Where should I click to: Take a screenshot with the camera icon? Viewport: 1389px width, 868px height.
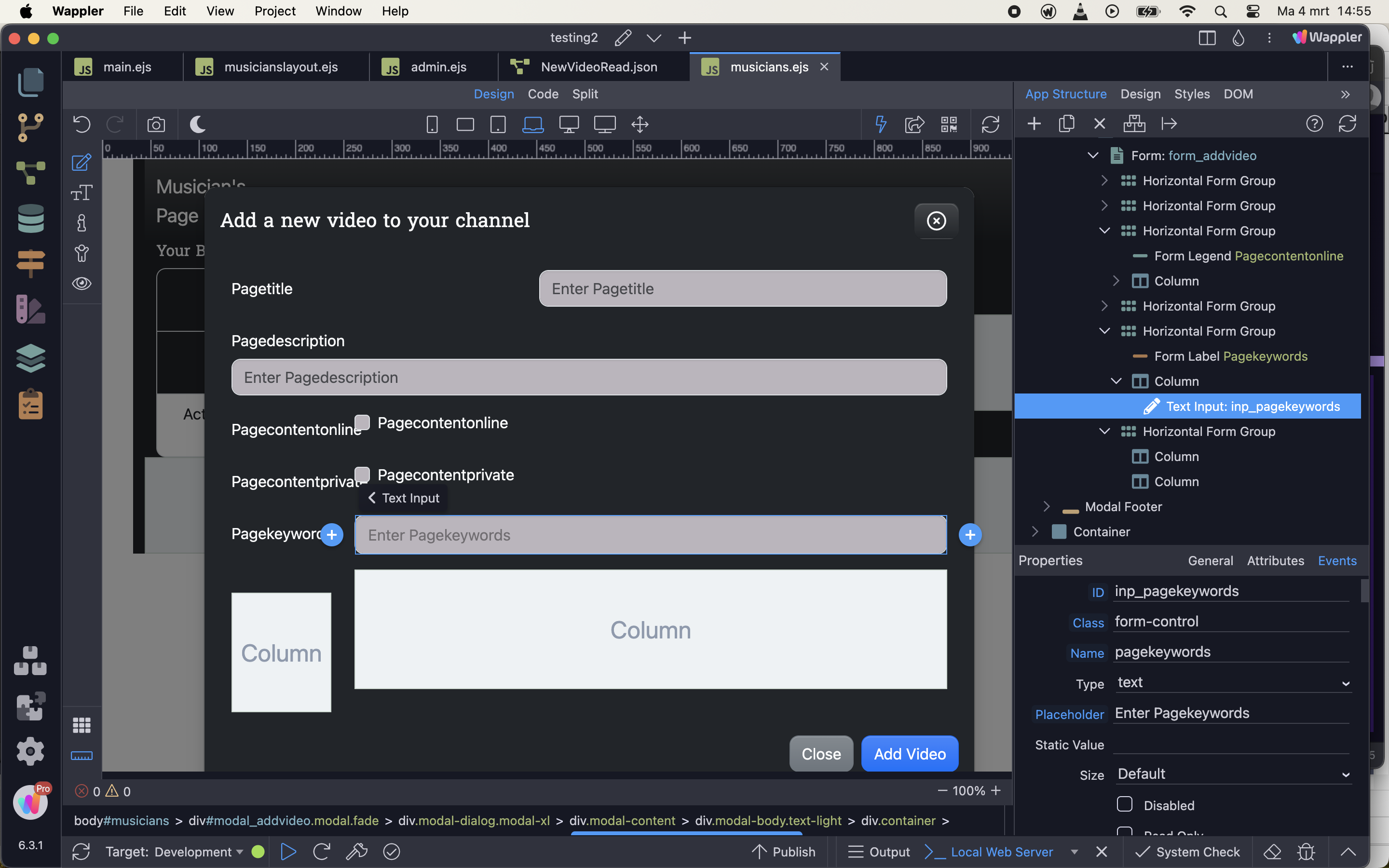tap(156, 124)
